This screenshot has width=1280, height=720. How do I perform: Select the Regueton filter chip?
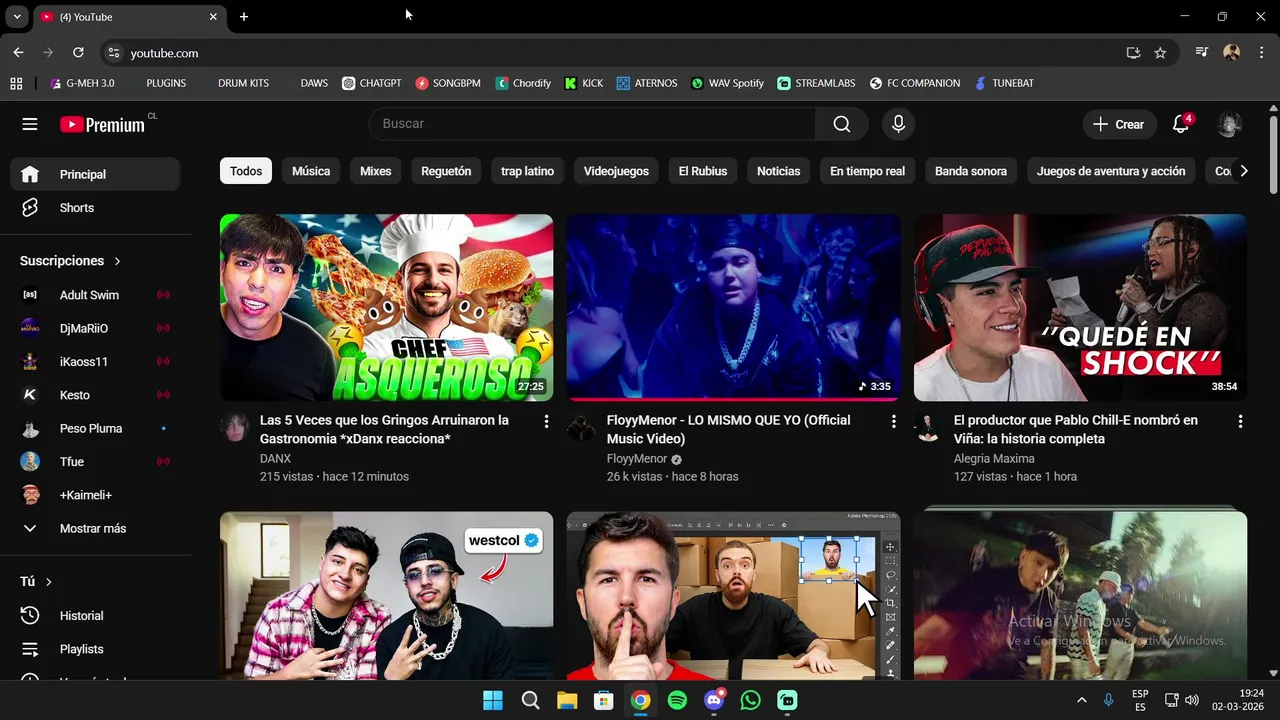click(x=446, y=171)
